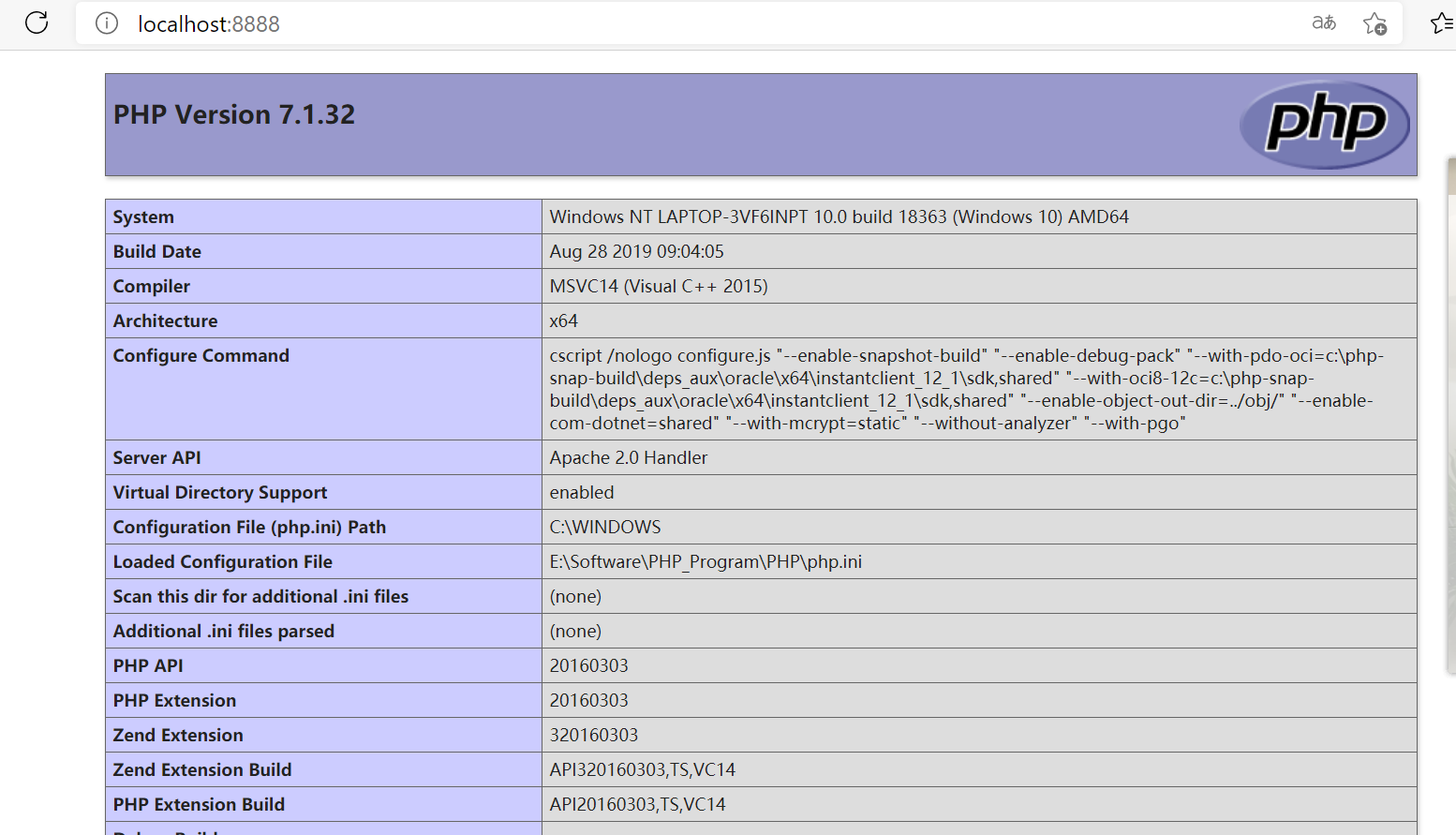The image size is (1456, 835).
Task: Select API20160303,TS,VC14 value
Action: [637, 804]
